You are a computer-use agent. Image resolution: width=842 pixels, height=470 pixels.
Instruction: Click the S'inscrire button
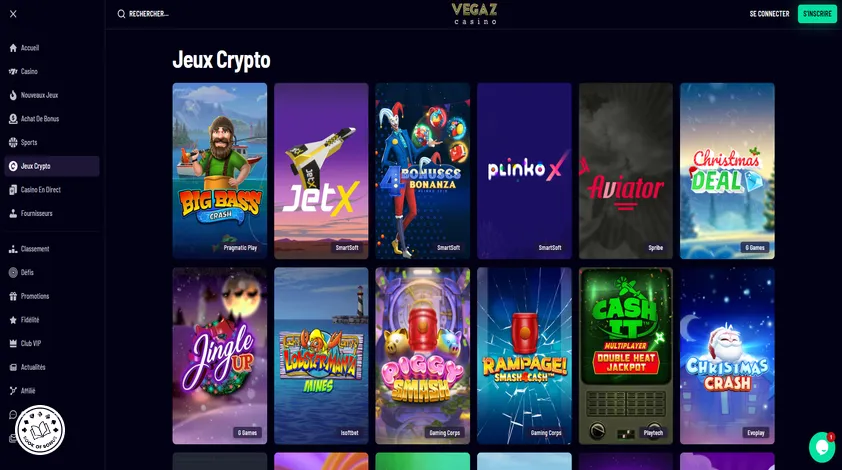coord(817,14)
